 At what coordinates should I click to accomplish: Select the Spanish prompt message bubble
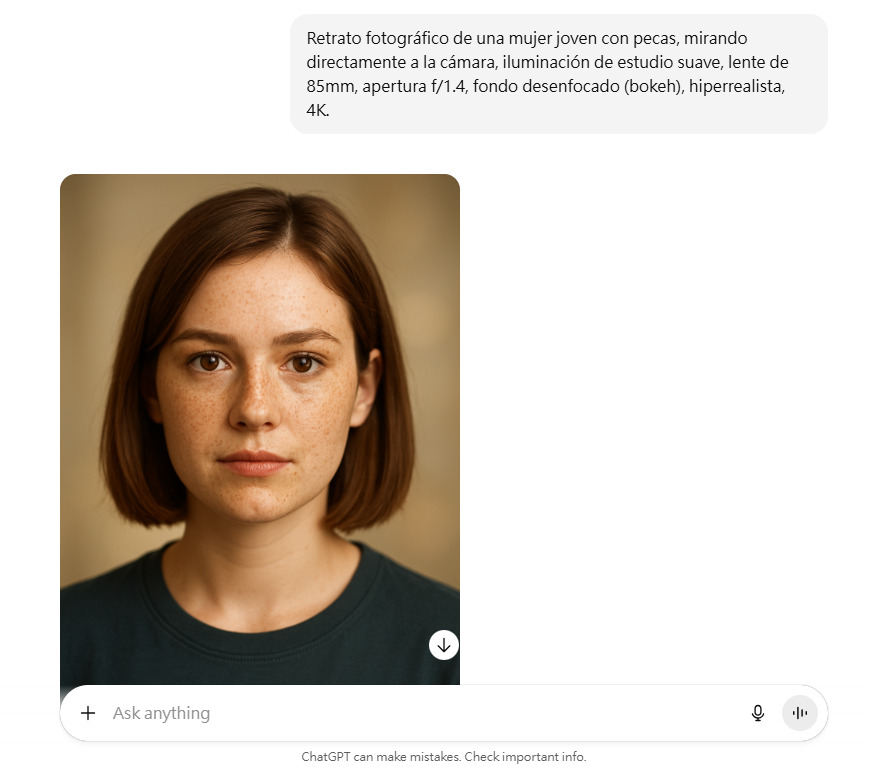click(x=559, y=74)
